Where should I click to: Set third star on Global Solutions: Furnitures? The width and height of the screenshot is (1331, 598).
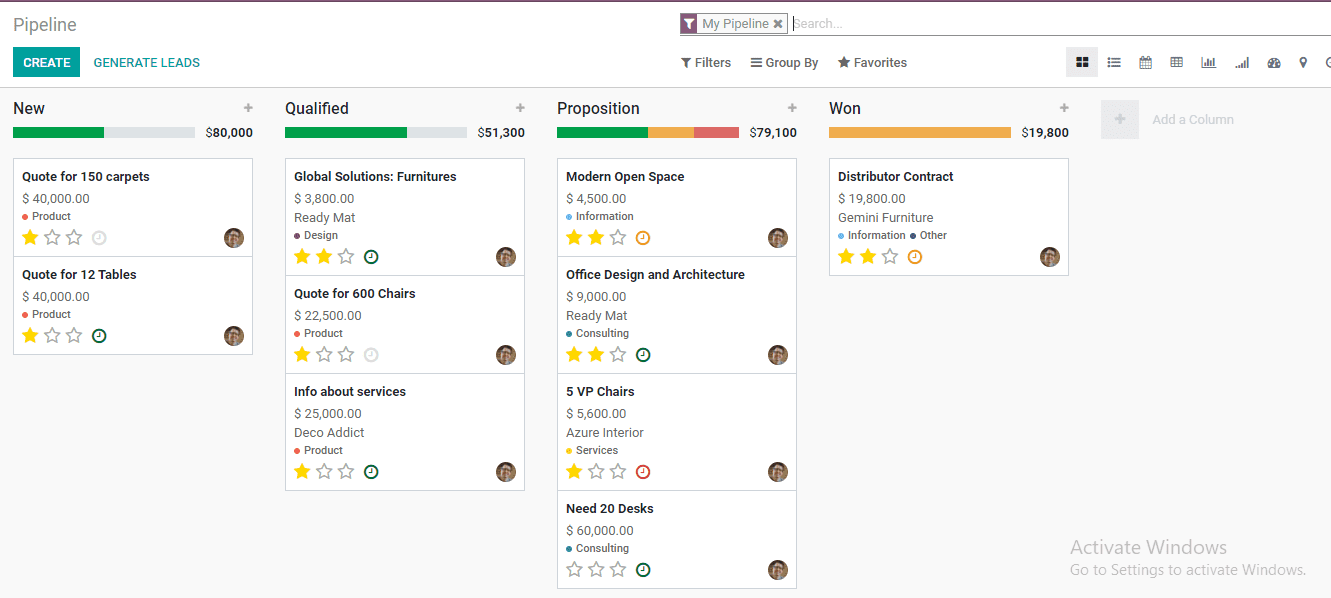[346, 257]
